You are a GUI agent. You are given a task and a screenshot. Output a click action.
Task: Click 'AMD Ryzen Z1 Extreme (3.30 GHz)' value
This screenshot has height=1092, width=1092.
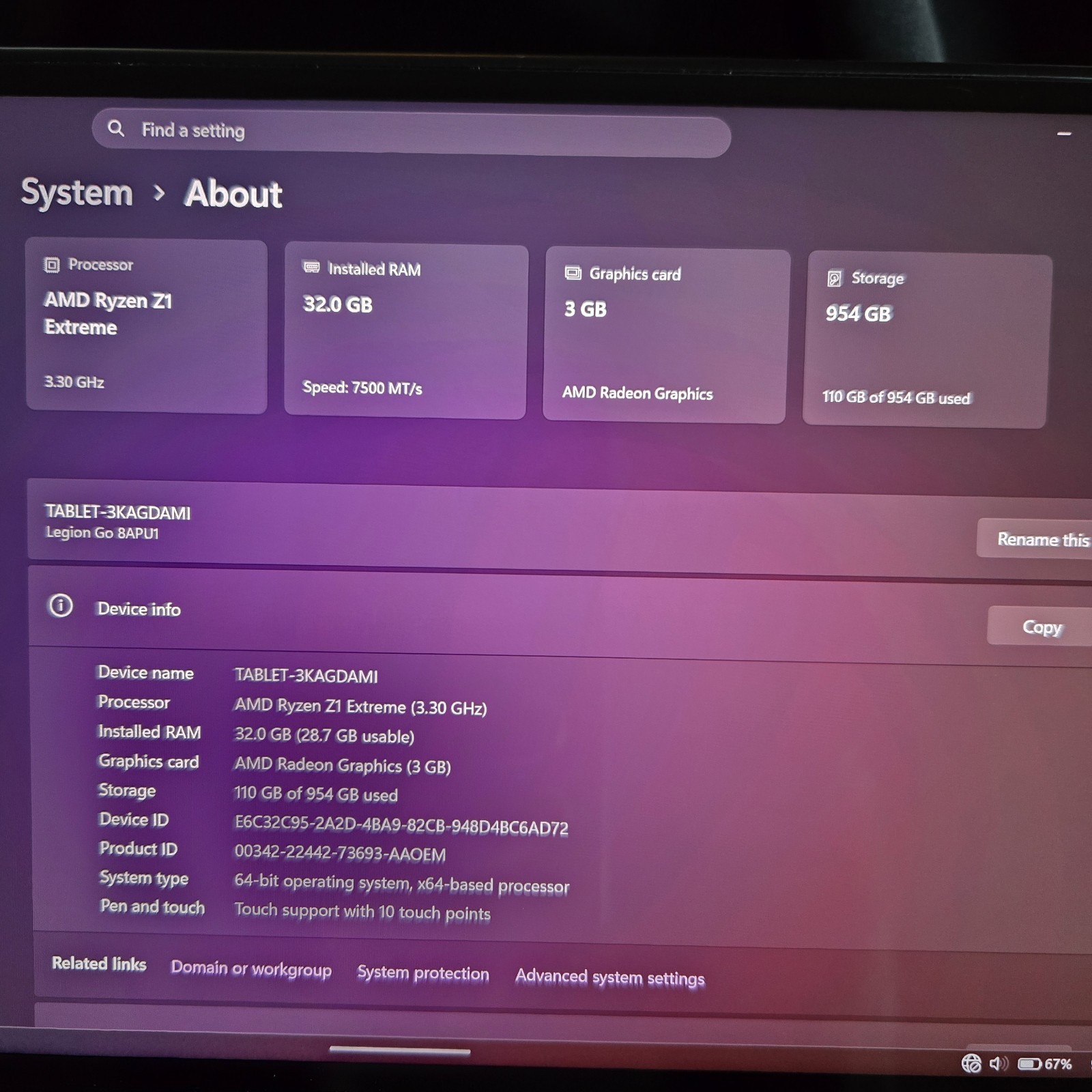[x=360, y=706]
